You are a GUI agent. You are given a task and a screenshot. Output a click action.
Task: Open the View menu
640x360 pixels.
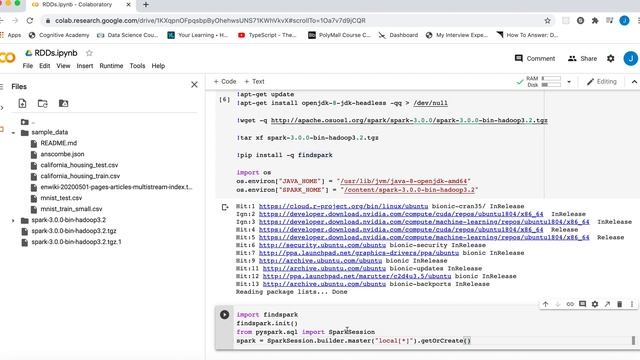[x=63, y=66]
